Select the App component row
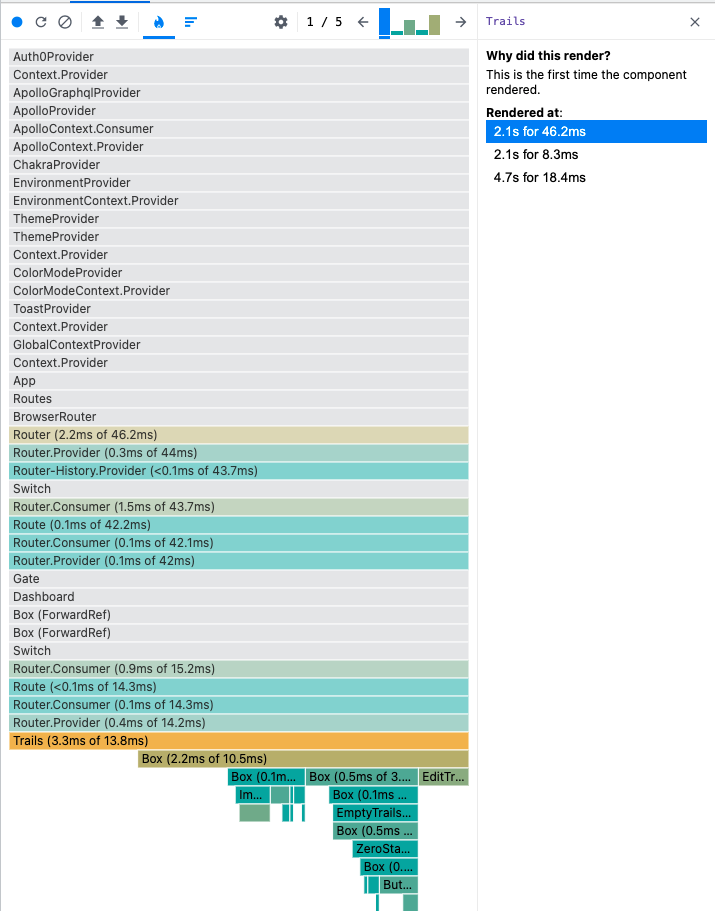The image size is (715, 911). 239,381
